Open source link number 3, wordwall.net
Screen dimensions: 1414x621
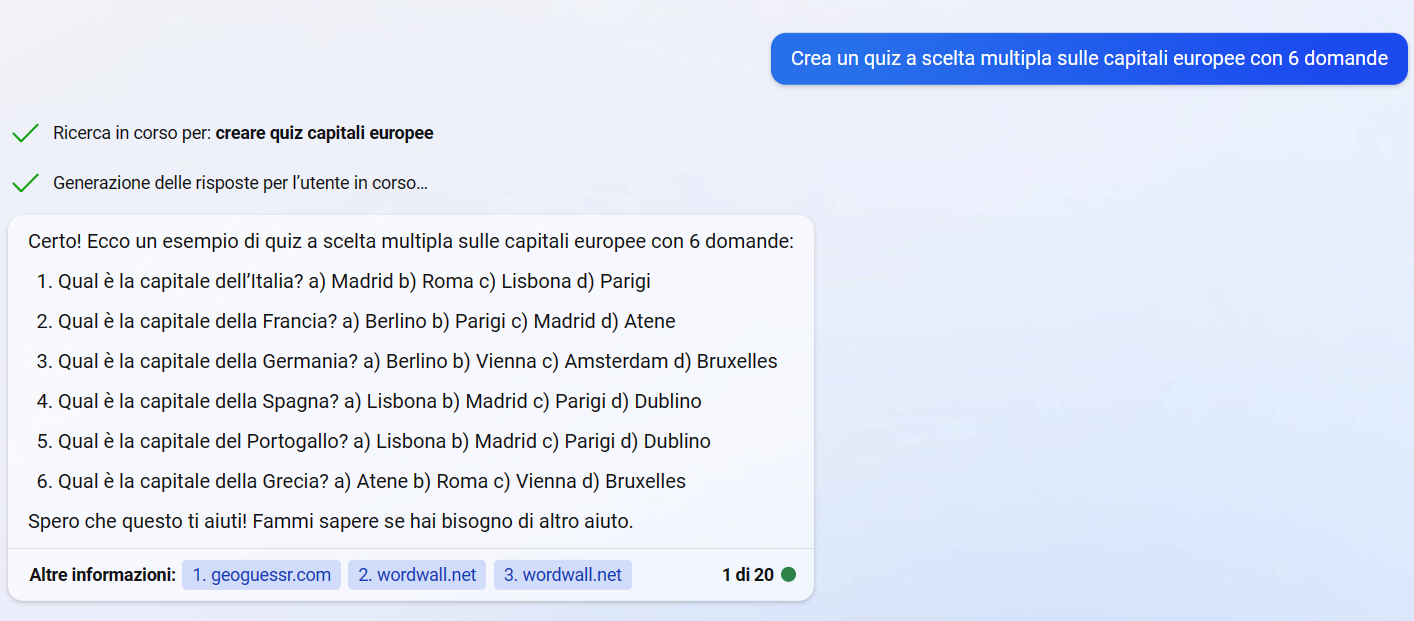coord(562,575)
